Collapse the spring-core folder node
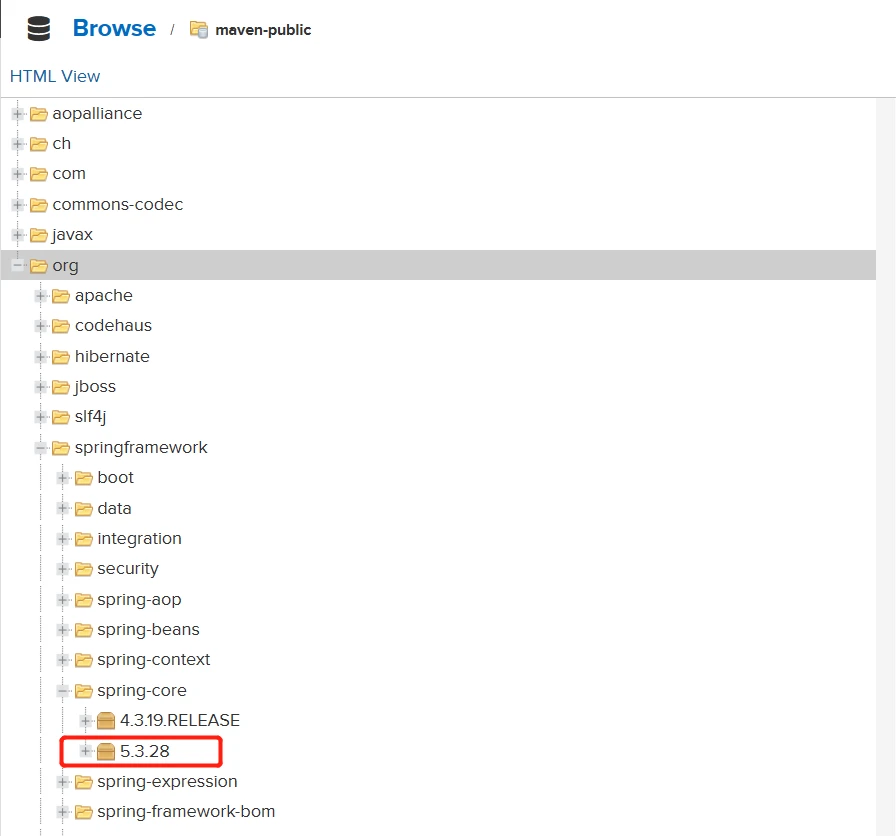This screenshot has width=896, height=836. click(63, 690)
